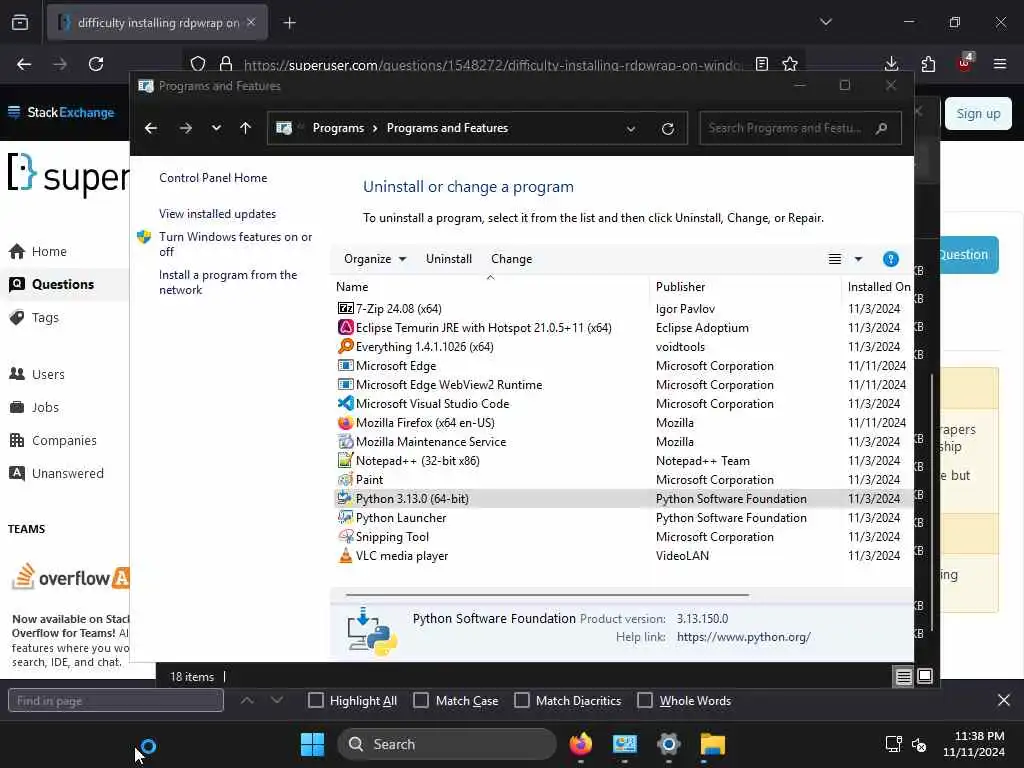Click Uninstall in the toolbar
Screen dimensions: 1024x768
(449, 259)
